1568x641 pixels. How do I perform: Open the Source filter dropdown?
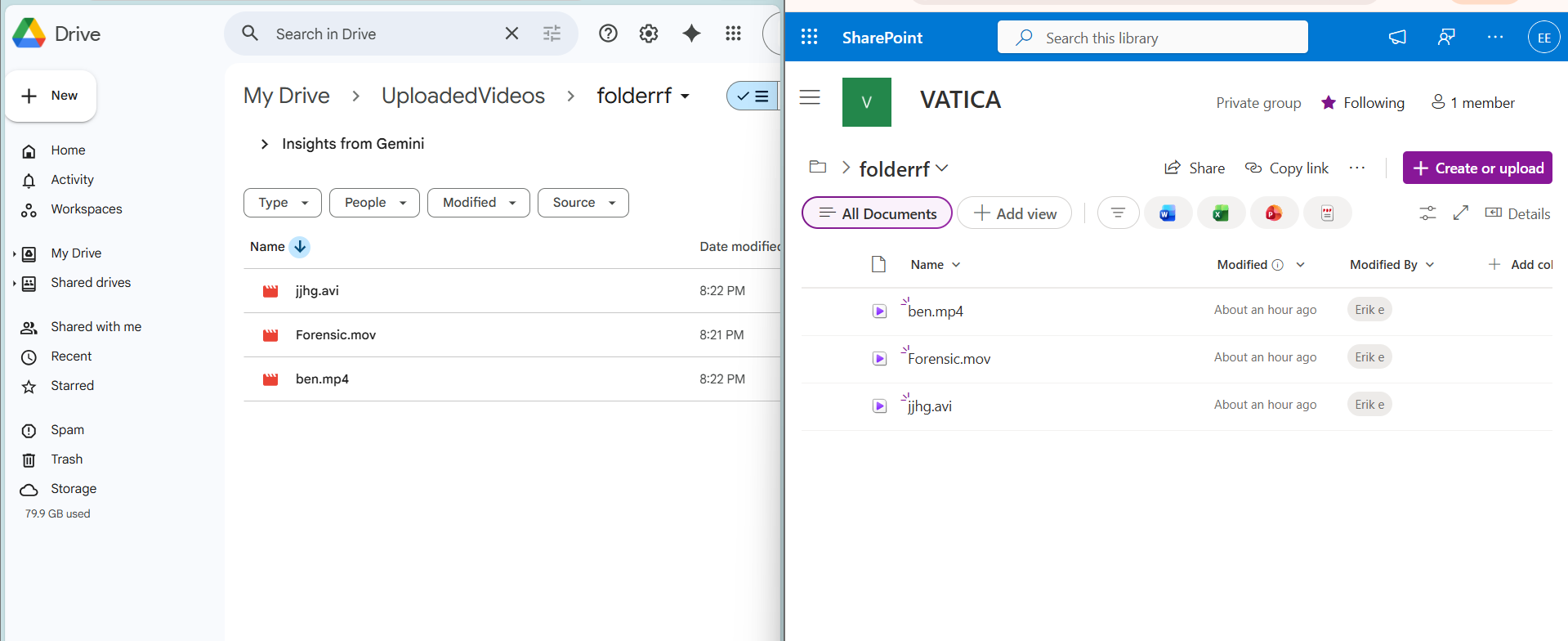[583, 203]
